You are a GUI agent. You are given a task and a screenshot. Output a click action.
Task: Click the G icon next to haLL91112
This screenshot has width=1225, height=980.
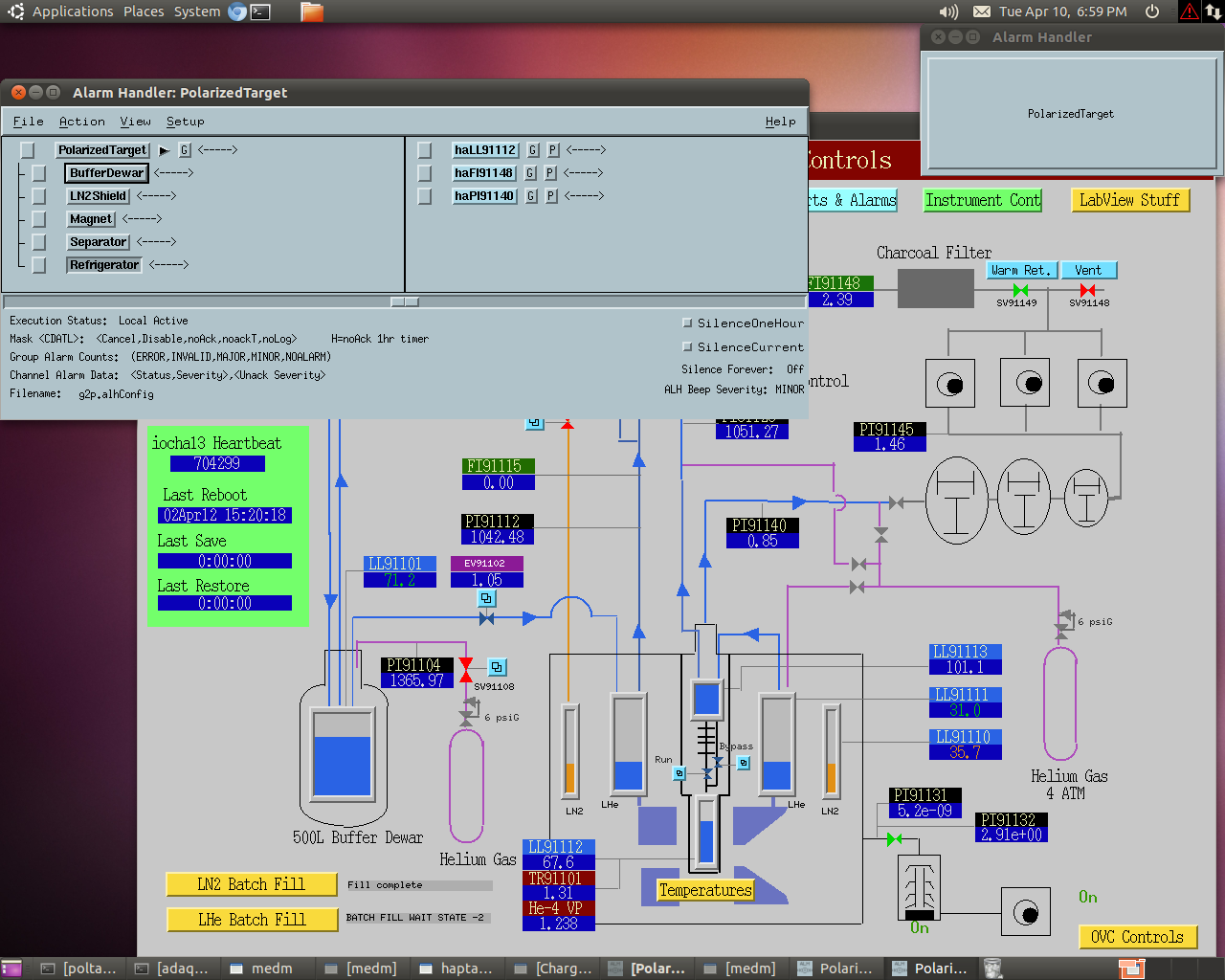tap(533, 150)
